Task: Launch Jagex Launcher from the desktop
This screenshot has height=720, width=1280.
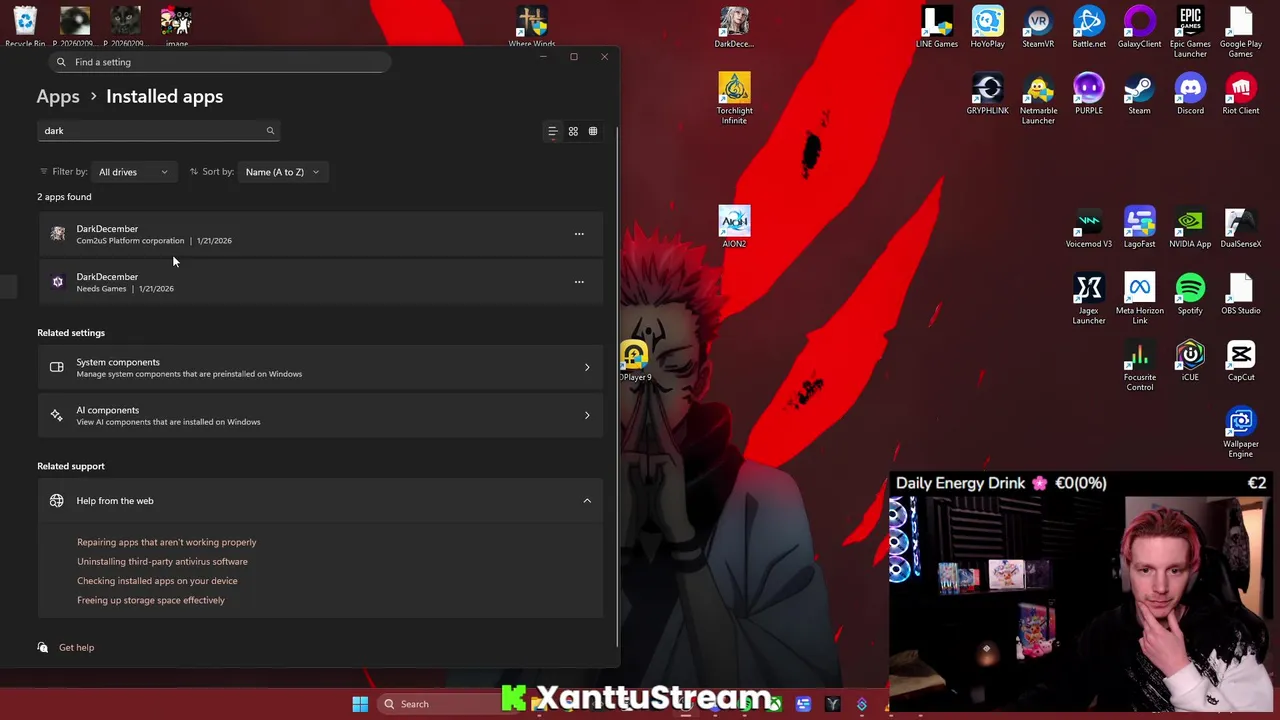Action: [x=1089, y=299]
